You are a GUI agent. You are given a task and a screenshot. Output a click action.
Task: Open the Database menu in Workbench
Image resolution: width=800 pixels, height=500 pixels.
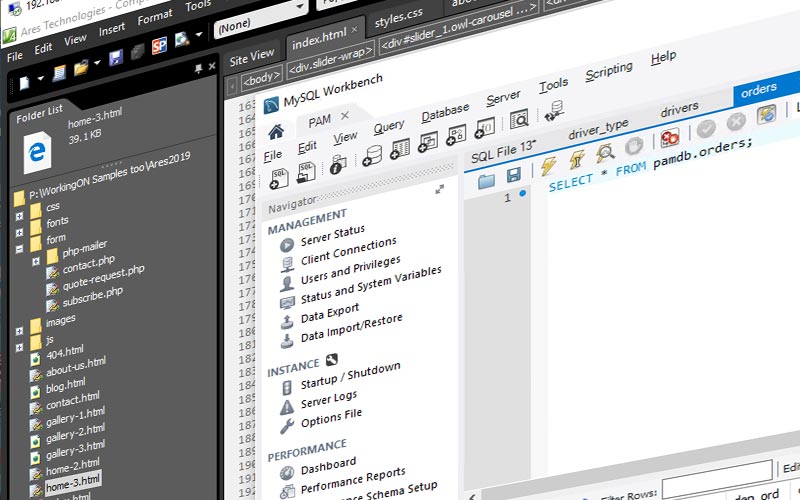tap(445, 112)
